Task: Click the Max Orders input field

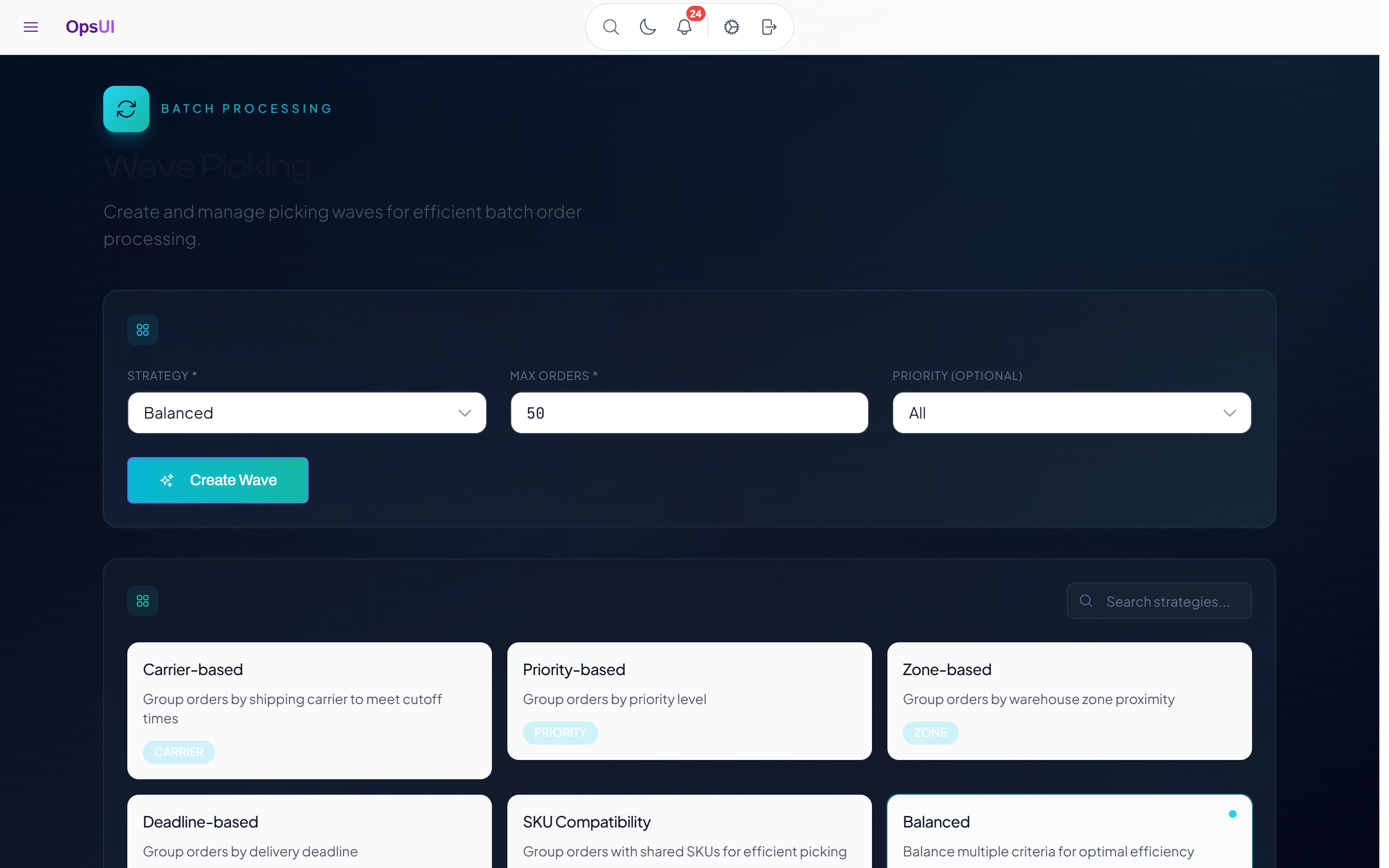Action: tap(689, 413)
